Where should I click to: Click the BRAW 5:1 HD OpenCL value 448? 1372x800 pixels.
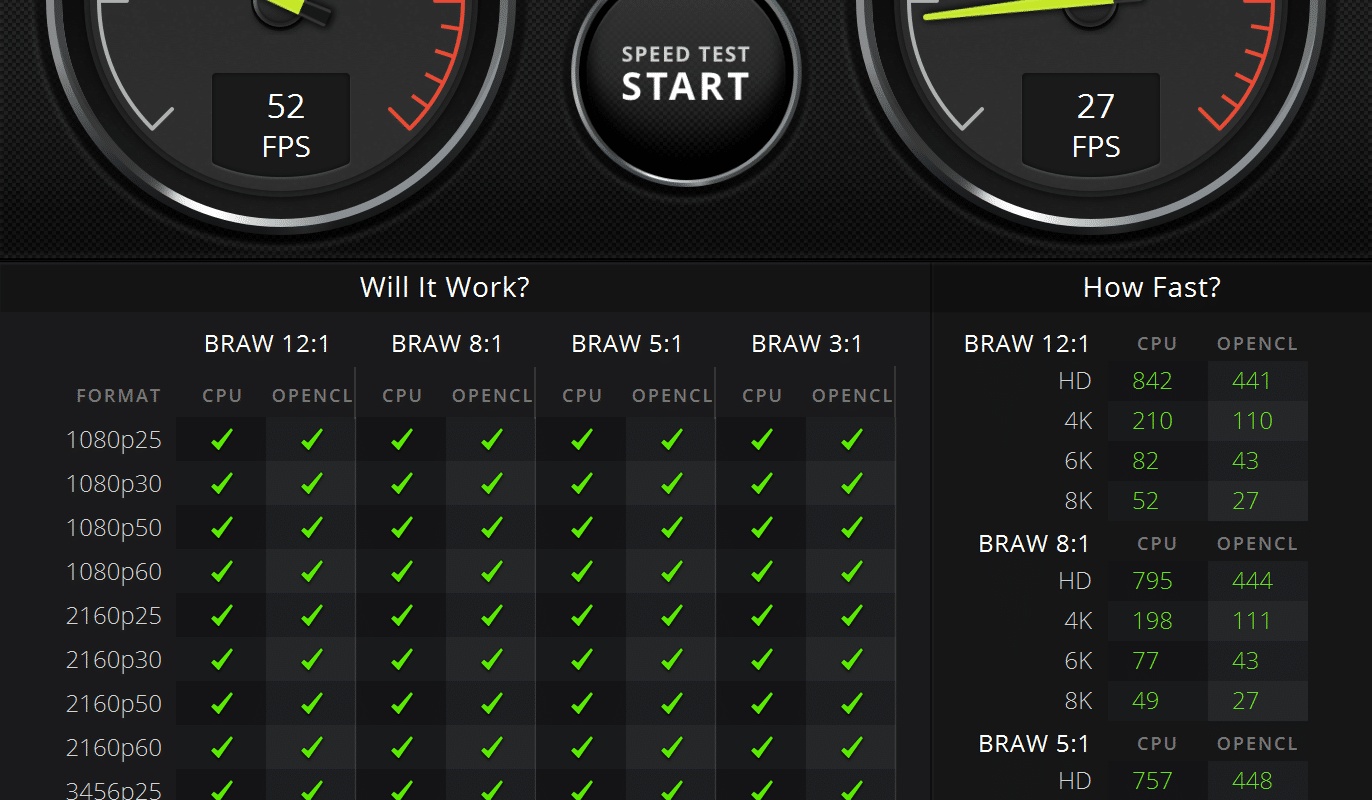tap(1251, 781)
